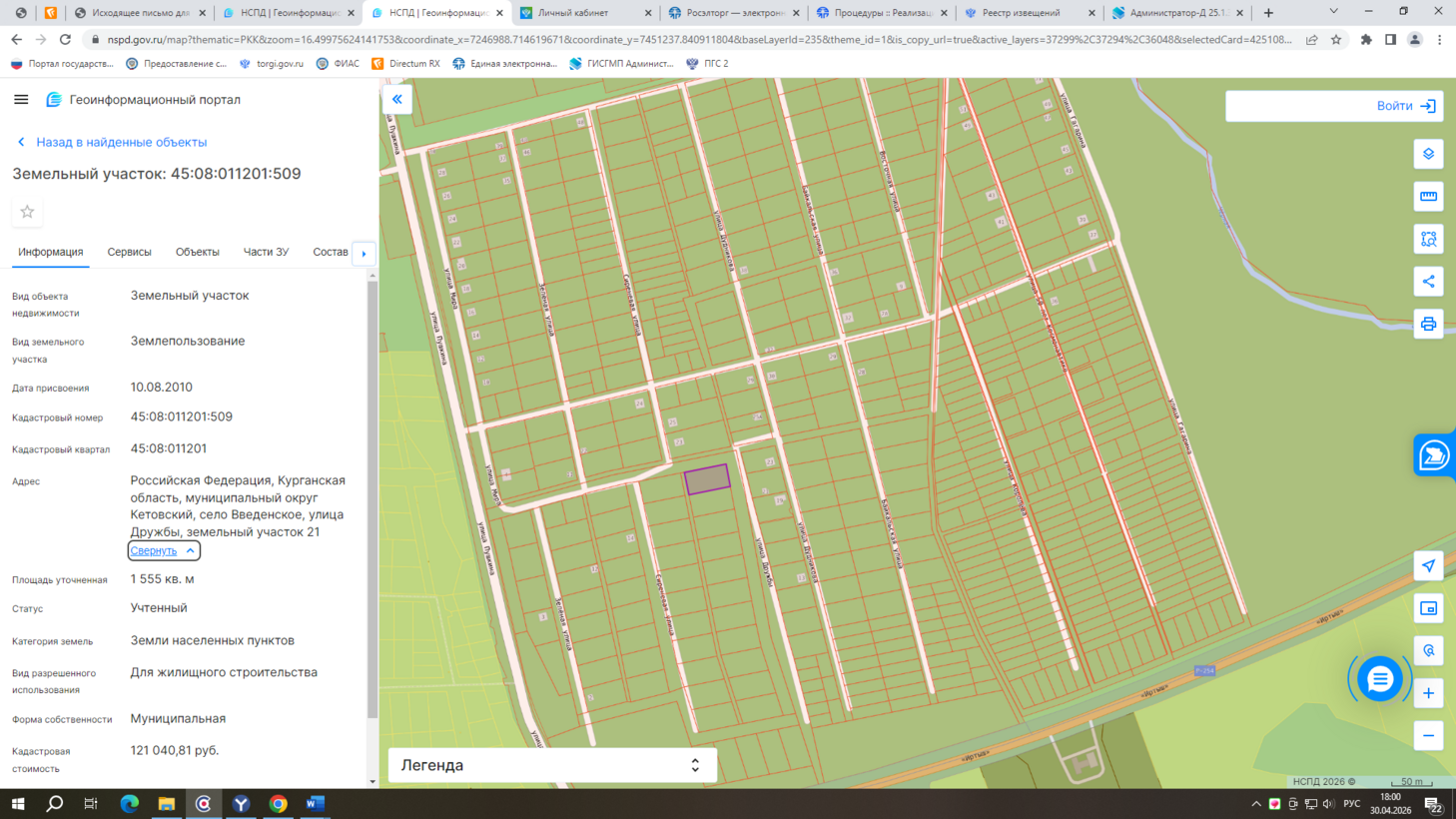The height and width of the screenshot is (819, 1456).
Task: Open the torgi.gov.ru bookmark
Action: (x=272, y=63)
